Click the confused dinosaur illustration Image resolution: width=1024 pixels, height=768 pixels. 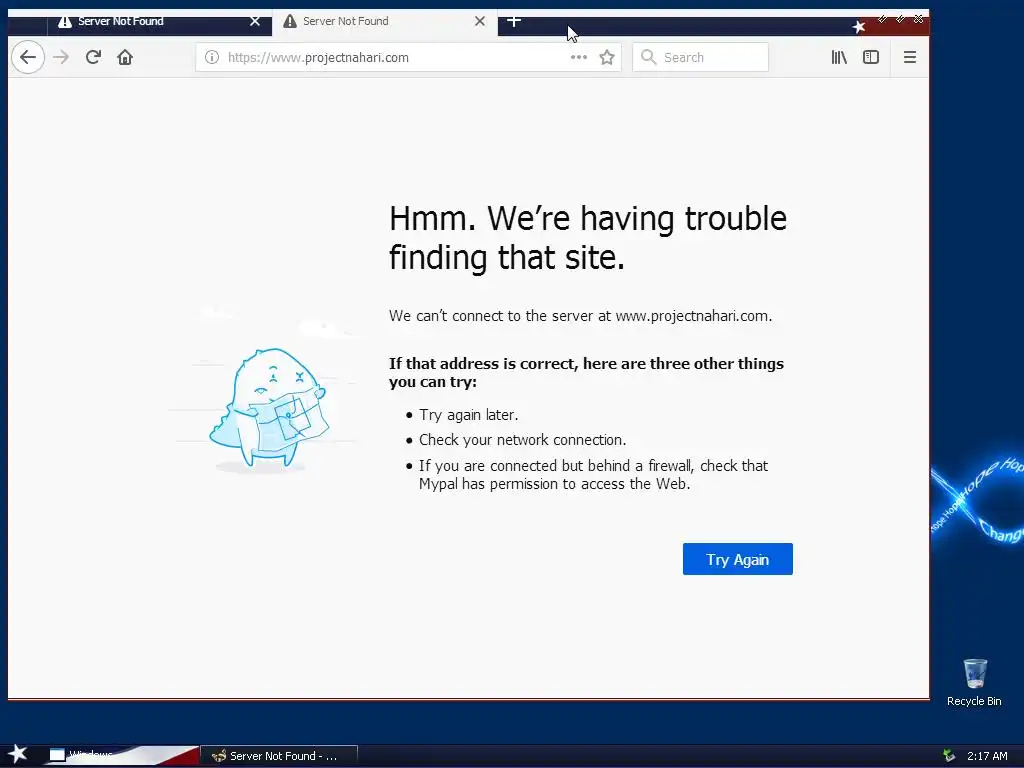pyautogui.click(x=269, y=409)
